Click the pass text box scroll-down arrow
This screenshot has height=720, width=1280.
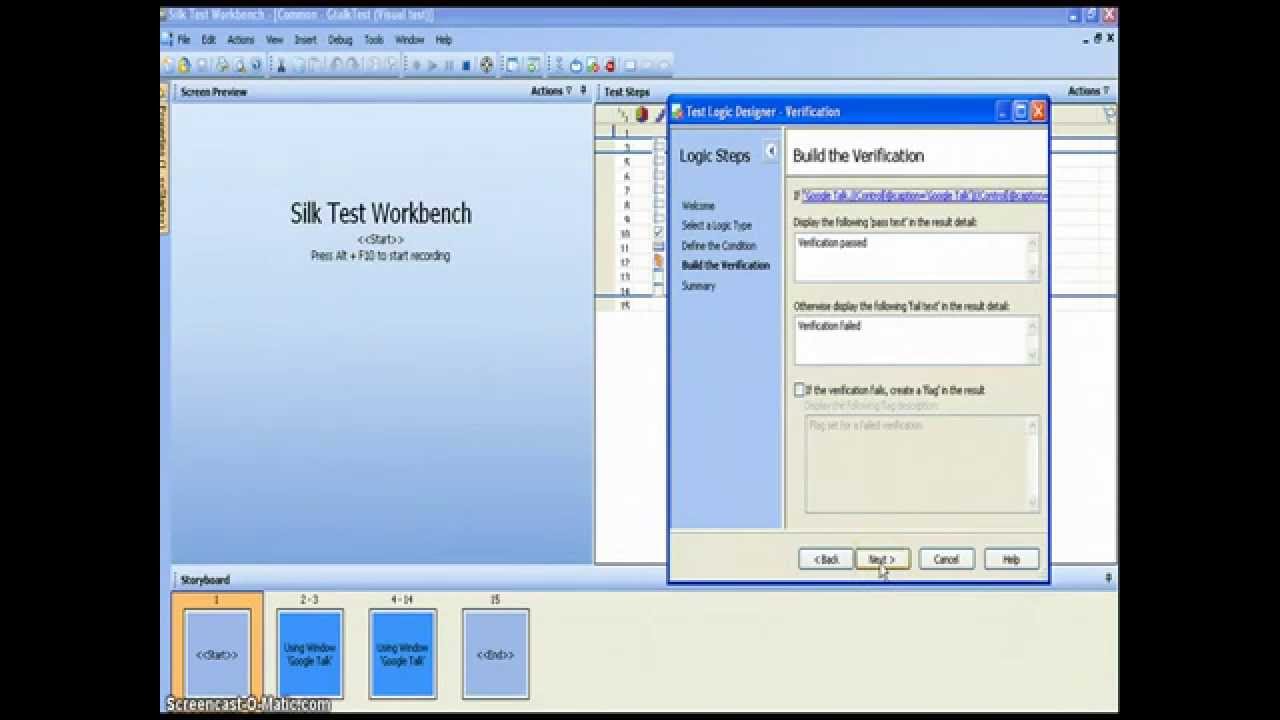coord(1033,273)
